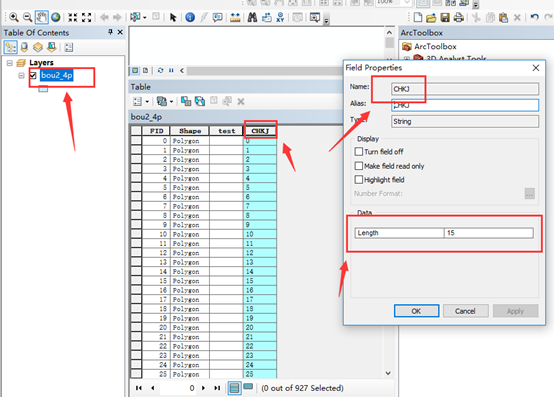
Task: List By Source in Table Of Contents
Action: pos(24,47)
